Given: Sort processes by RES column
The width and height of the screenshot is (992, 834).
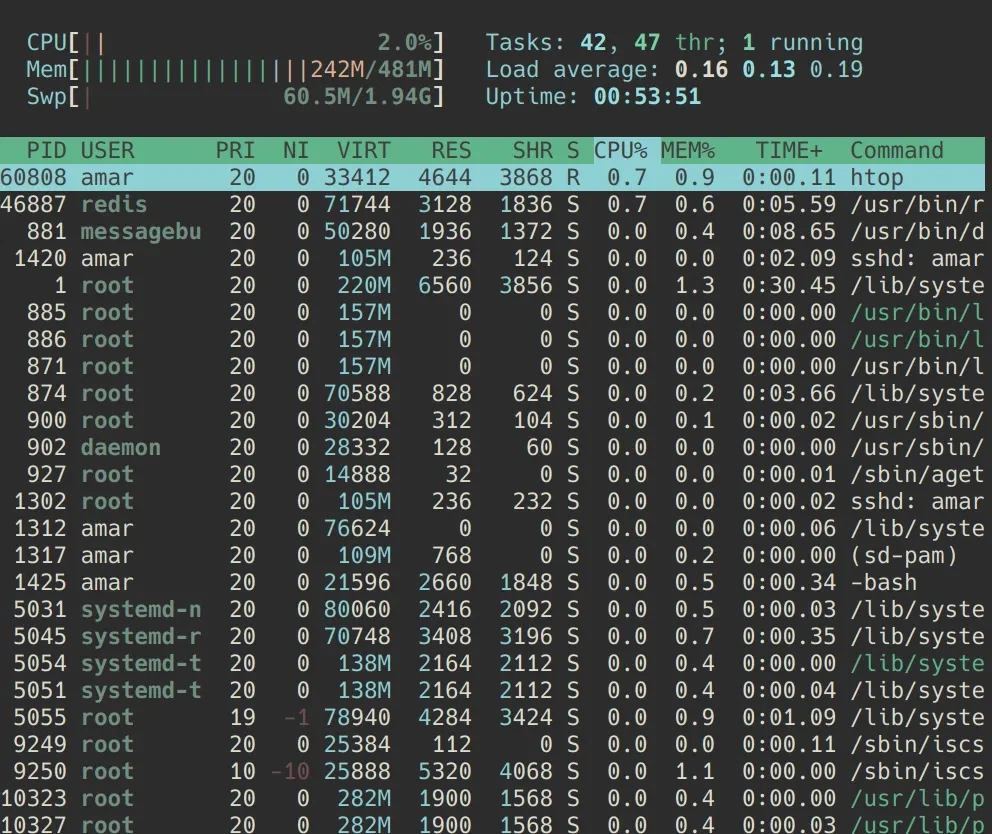Looking at the screenshot, I should click(451, 151).
